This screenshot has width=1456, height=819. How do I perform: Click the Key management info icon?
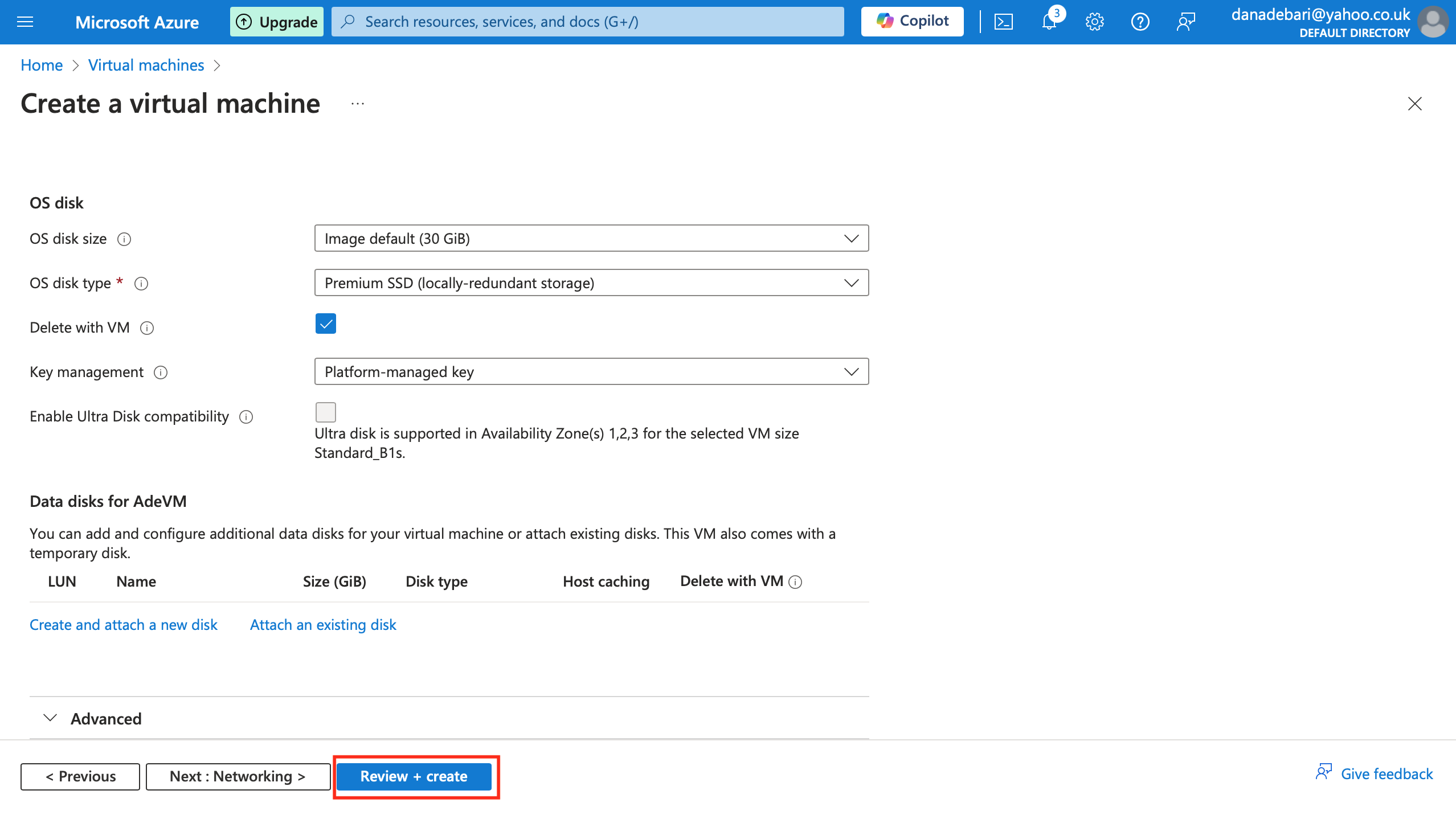[161, 372]
